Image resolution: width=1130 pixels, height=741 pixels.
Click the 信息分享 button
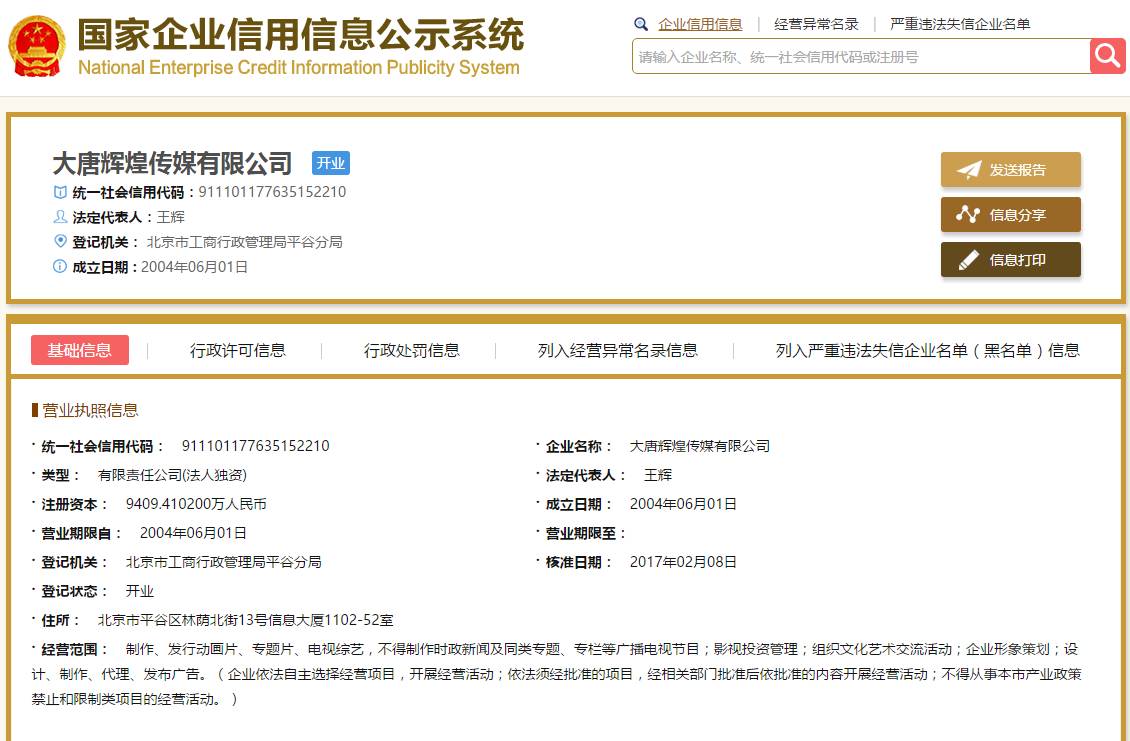pos(1010,215)
